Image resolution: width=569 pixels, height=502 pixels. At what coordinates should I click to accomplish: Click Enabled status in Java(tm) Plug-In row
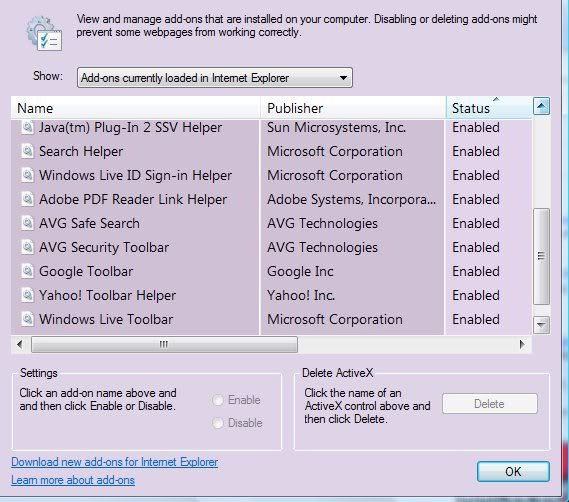point(476,127)
